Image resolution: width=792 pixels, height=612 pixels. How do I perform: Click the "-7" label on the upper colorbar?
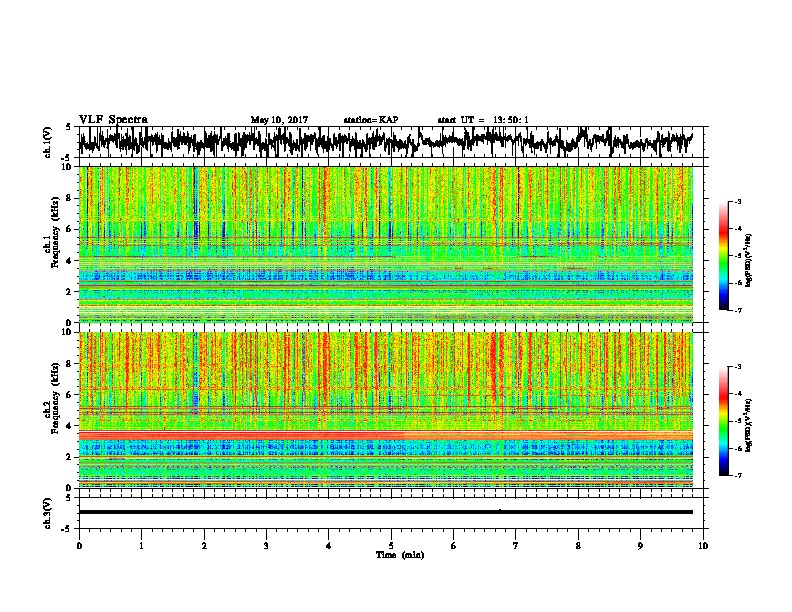click(738, 310)
